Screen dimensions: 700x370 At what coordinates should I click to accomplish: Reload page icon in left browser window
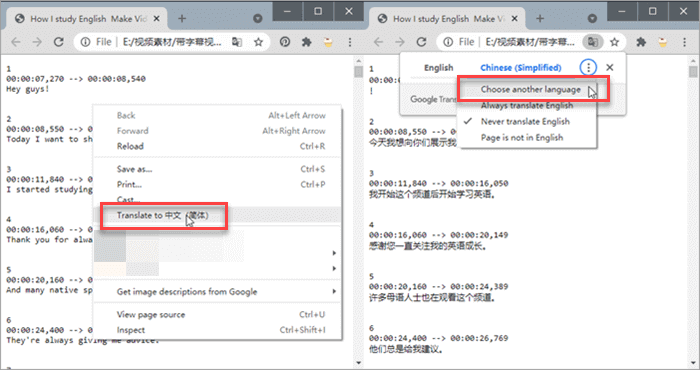(58, 42)
